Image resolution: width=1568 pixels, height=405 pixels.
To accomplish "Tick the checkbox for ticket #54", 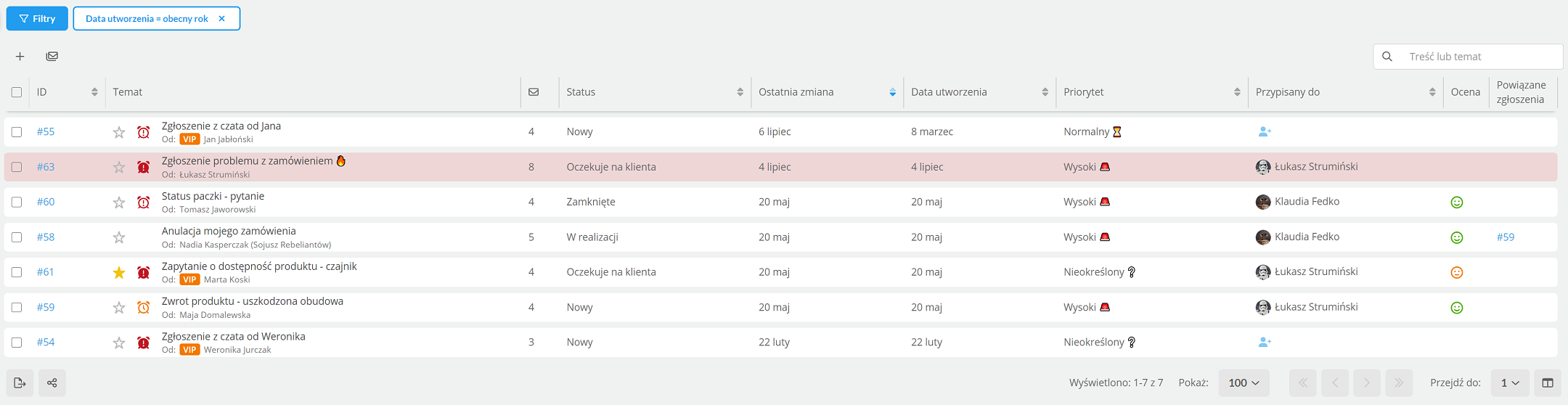I will (17, 343).
